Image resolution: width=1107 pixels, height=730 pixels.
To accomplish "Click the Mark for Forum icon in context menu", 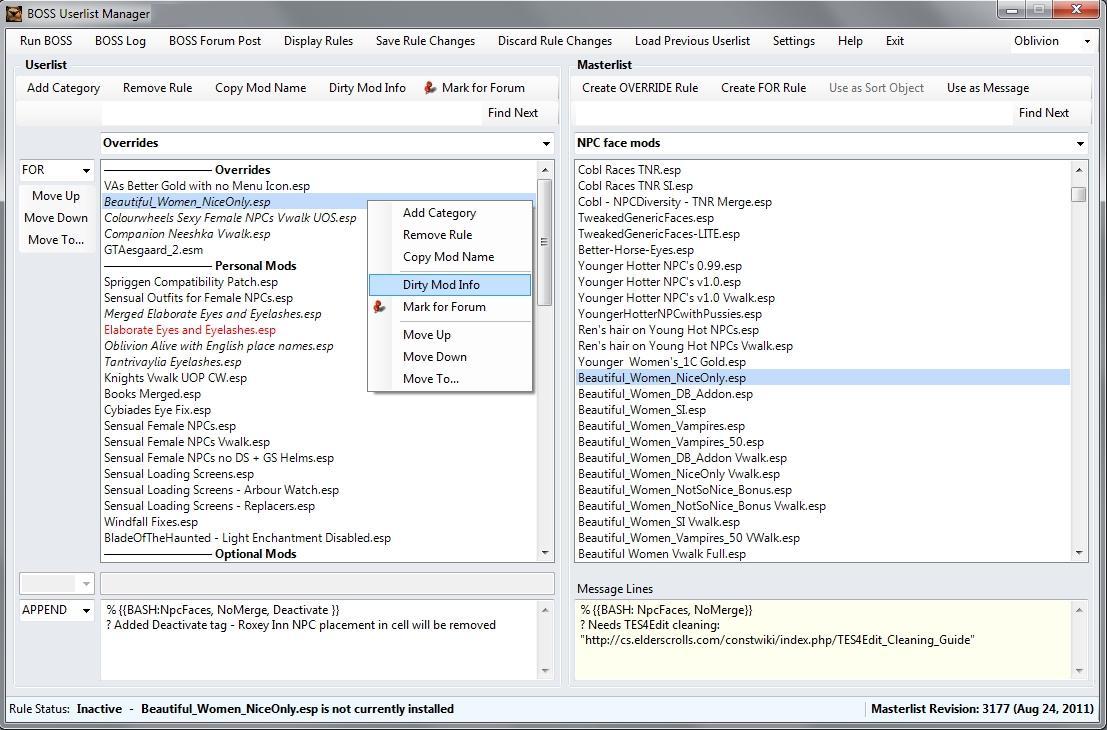I will (380, 307).
